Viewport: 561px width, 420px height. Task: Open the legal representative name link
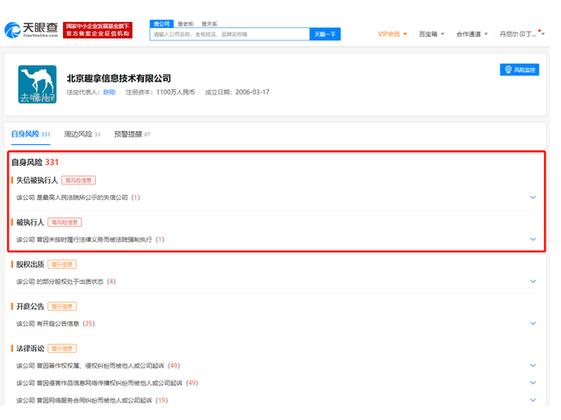(109, 92)
